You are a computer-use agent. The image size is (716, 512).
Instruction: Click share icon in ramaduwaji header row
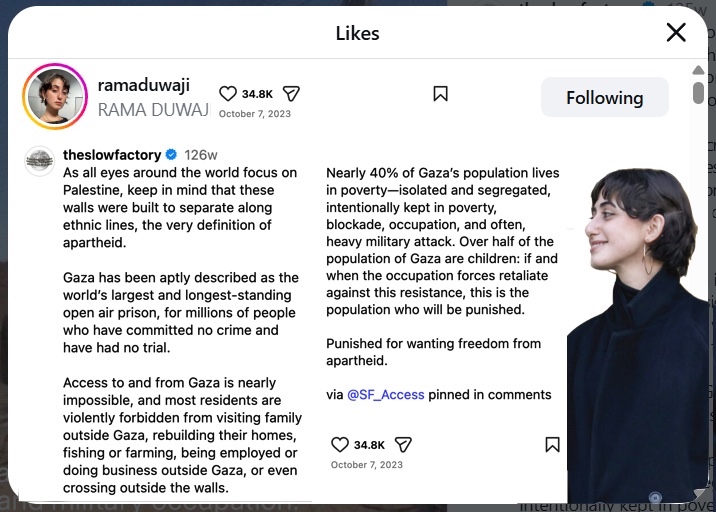tap(291, 93)
